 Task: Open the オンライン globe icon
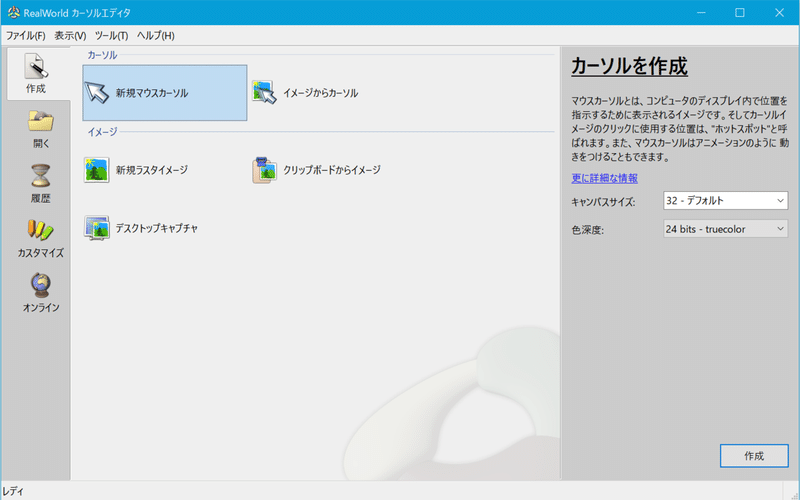pyautogui.click(x=40, y=285)
